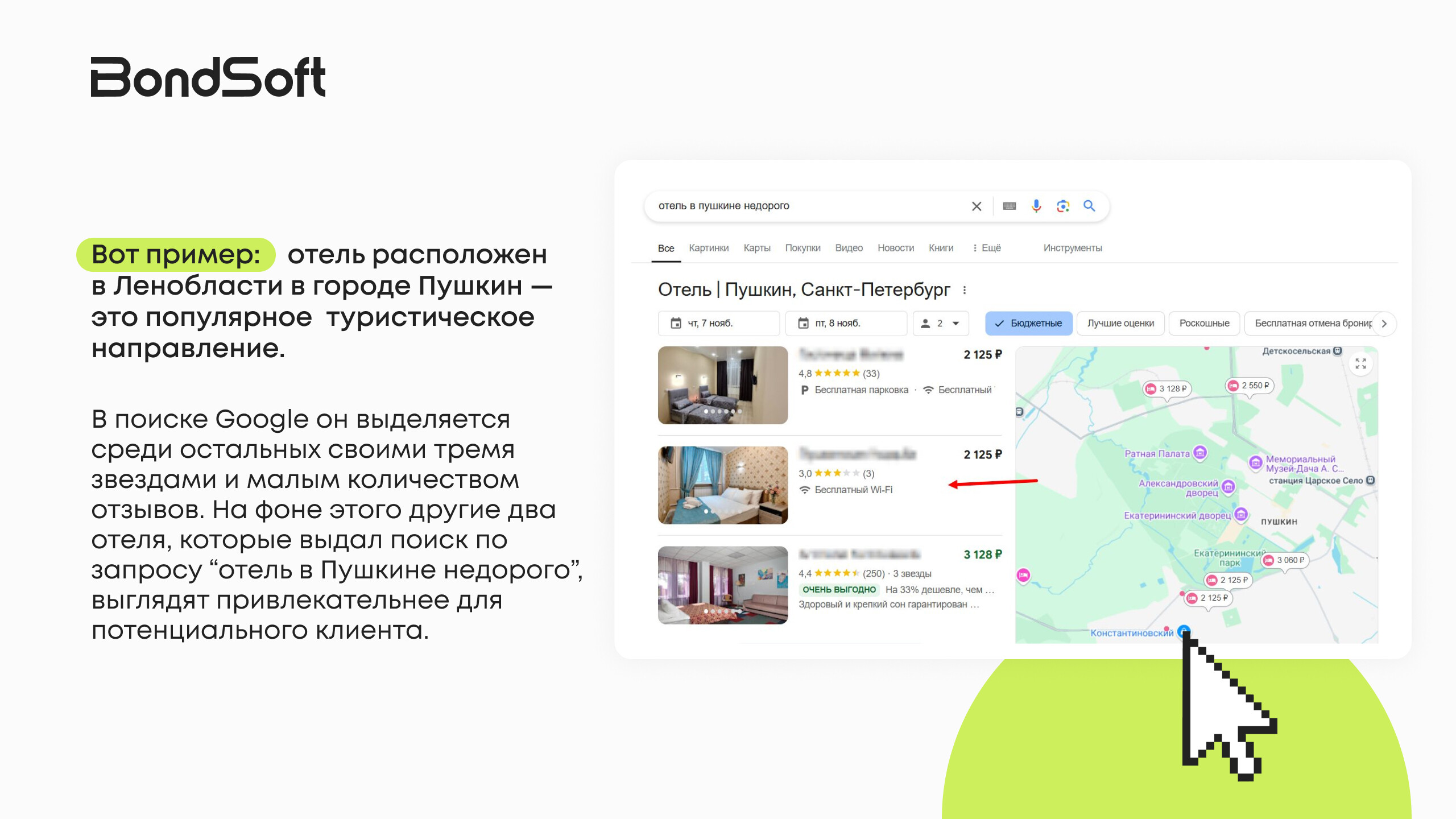Viewport: 1456px width, 819px height.
Task: Click the Детскосельская station icon on map
Action: pyautogui.click(x=1338, y=351)
